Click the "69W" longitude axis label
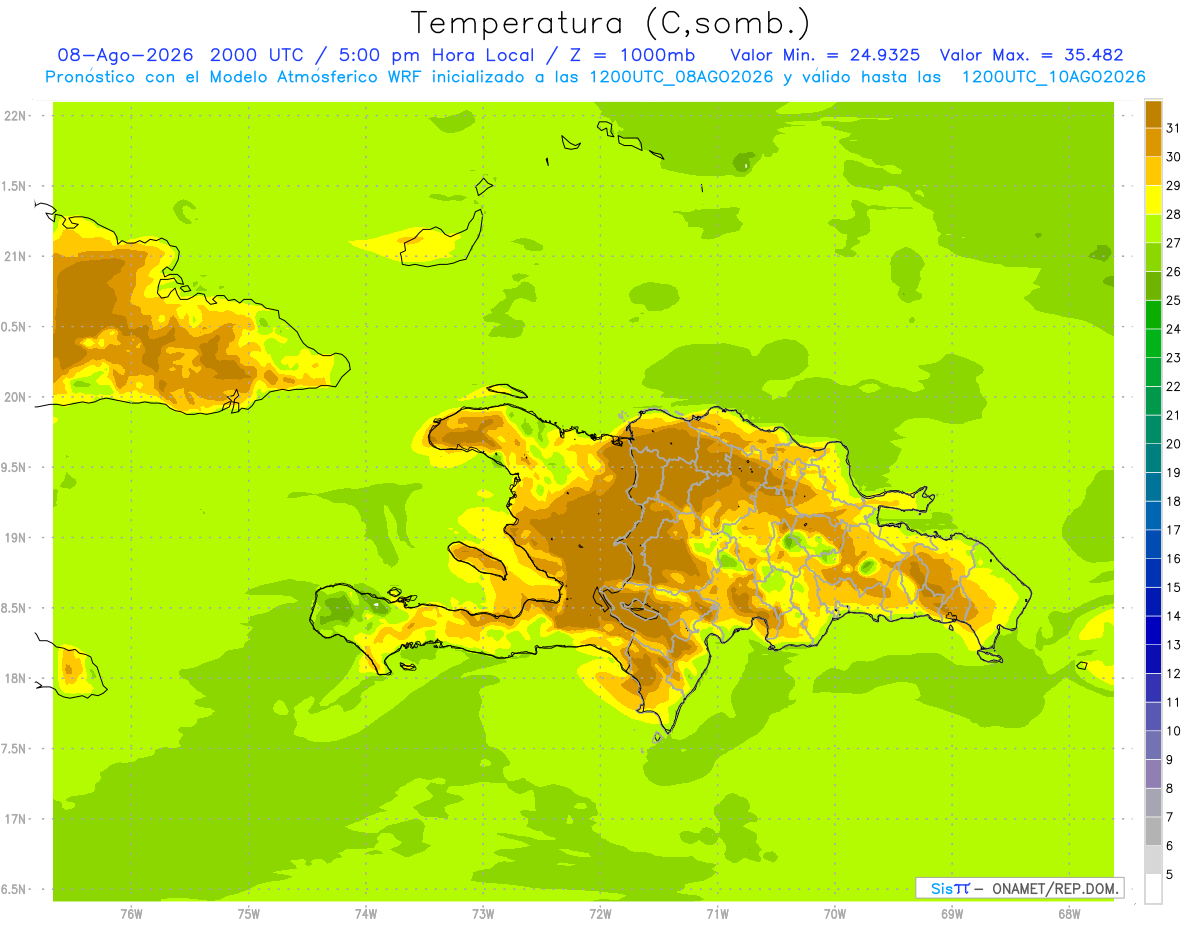The width and height of the screenshot is (1200, 927). 952,914
